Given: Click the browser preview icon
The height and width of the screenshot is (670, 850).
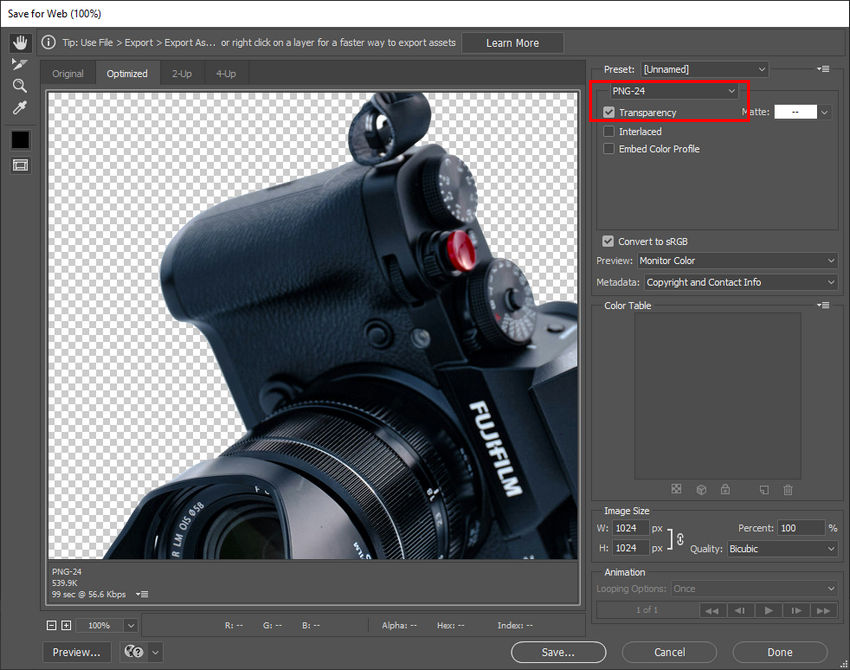Looking at the screenshot, I should 134,652.
